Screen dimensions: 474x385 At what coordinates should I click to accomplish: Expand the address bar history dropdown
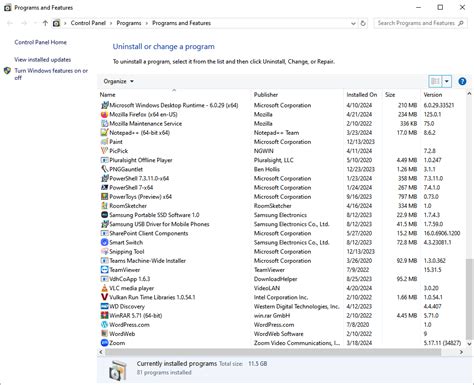click(353, 23)
